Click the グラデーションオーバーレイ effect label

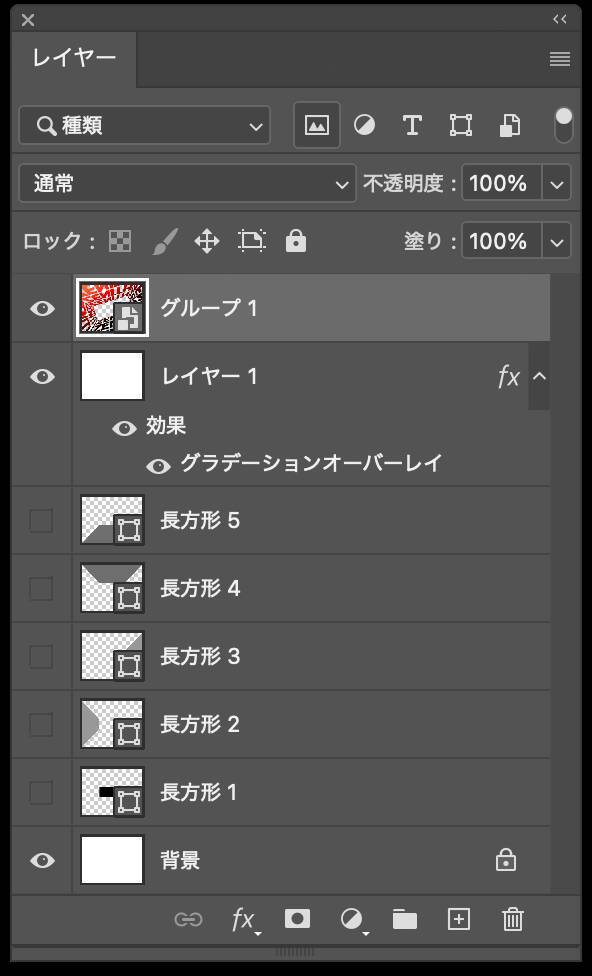coord(311,463)
